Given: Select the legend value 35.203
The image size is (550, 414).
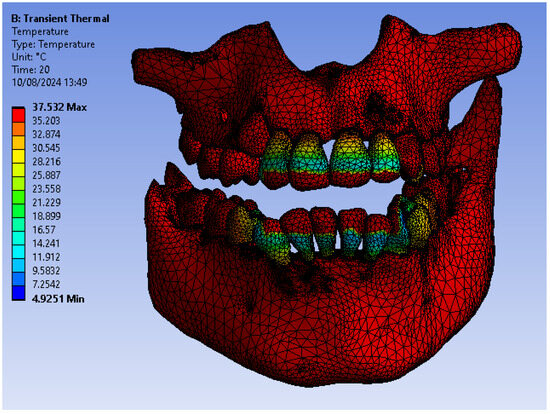Looking at the screenshot, I should pyautogui.click(x=46, y=121).
